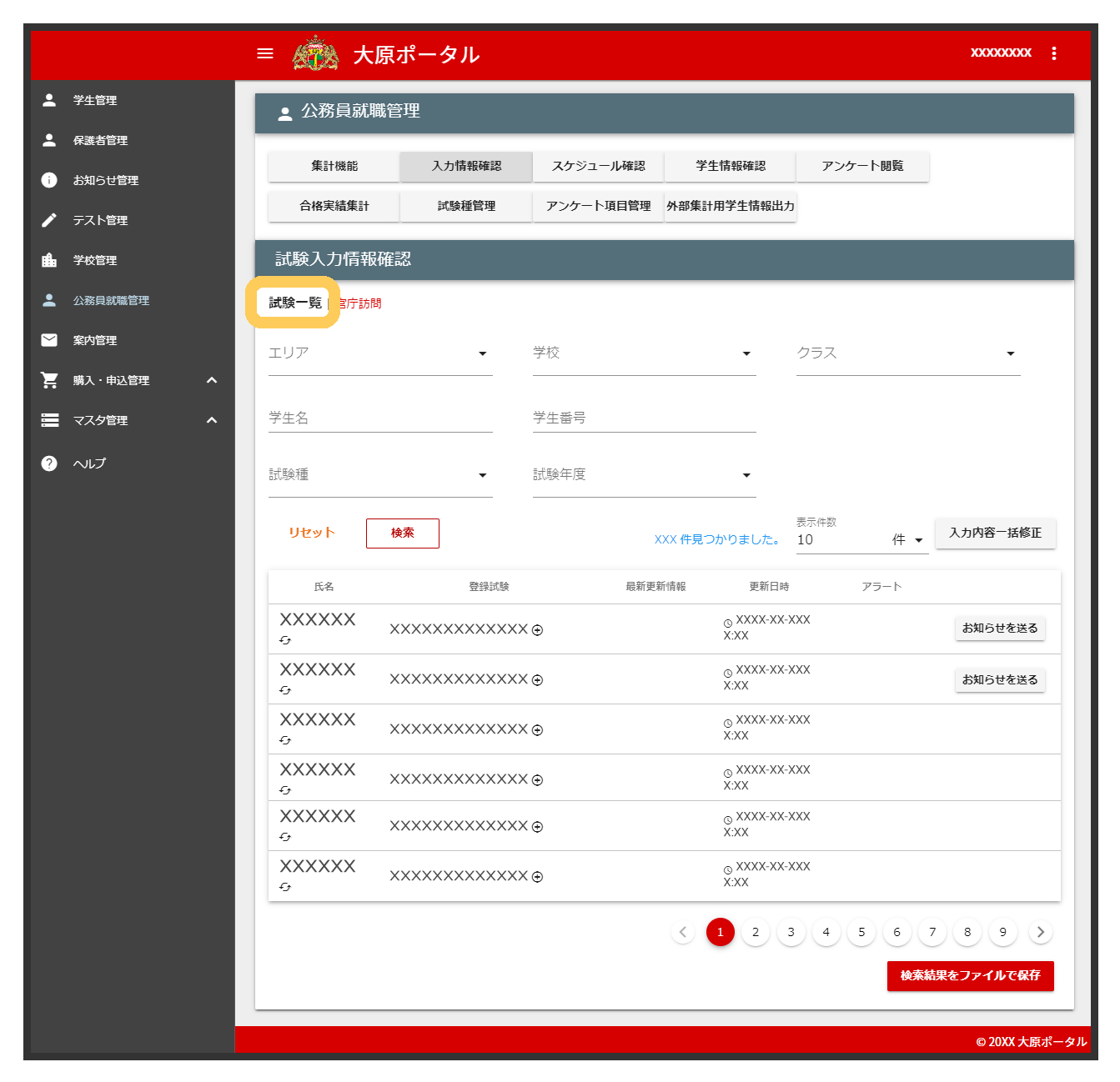Viewport: 1120px width, 1082px height.
Task: Click the 大原ポータル crest logo
Action: pyautogui.click(x=315, y=53)
